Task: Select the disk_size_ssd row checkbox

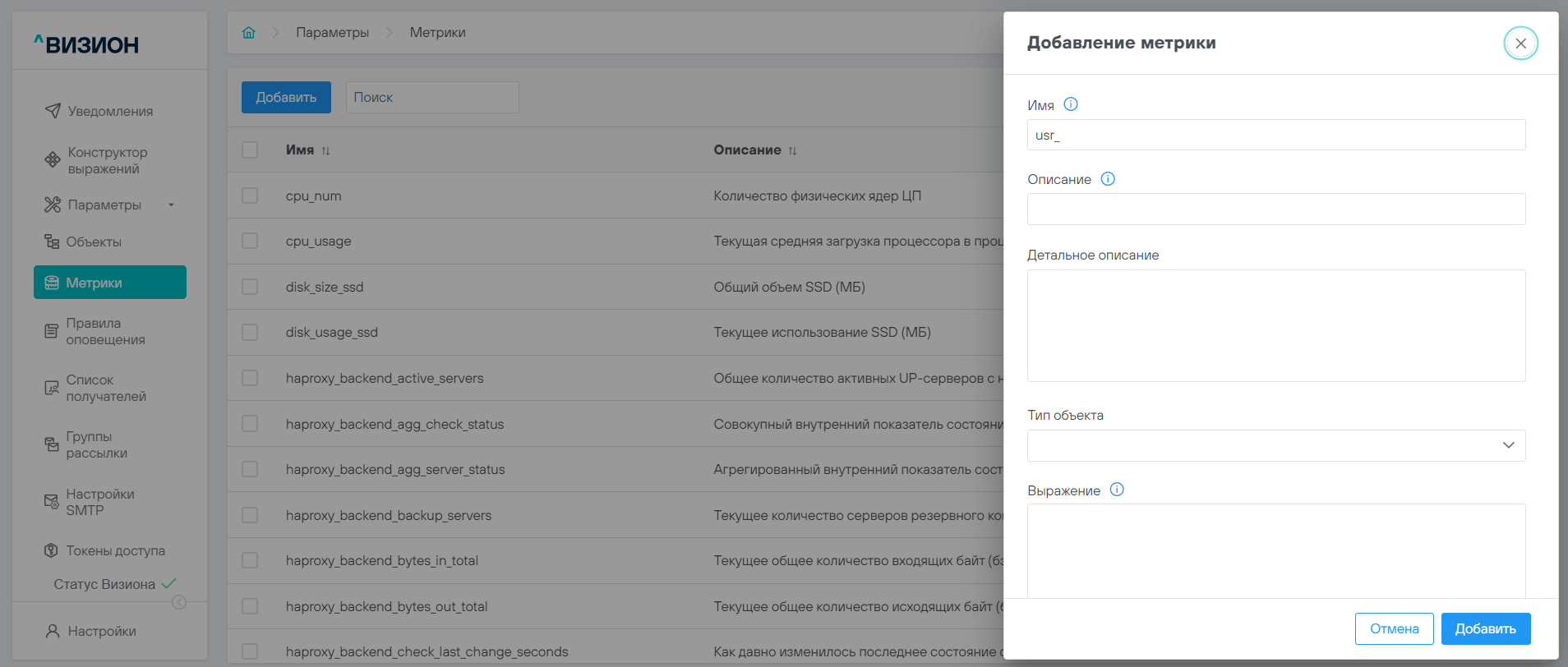Action: [x=250, y=287]
